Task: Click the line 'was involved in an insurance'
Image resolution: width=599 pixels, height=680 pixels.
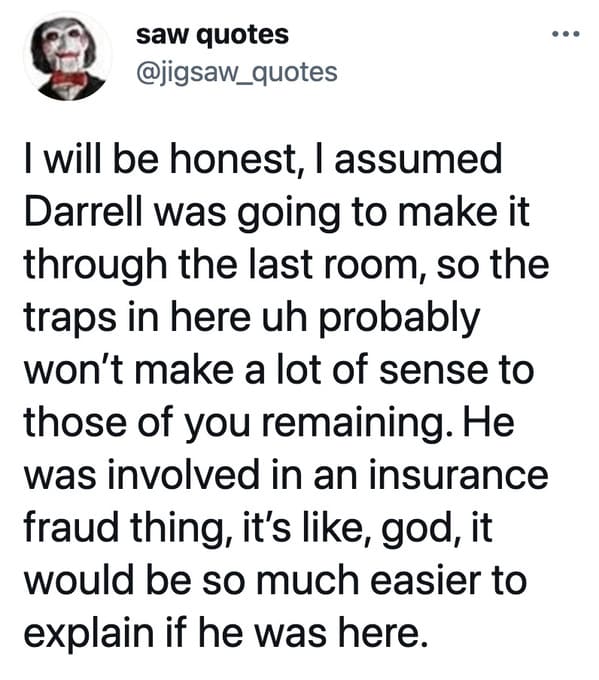Action: [286, 474]
